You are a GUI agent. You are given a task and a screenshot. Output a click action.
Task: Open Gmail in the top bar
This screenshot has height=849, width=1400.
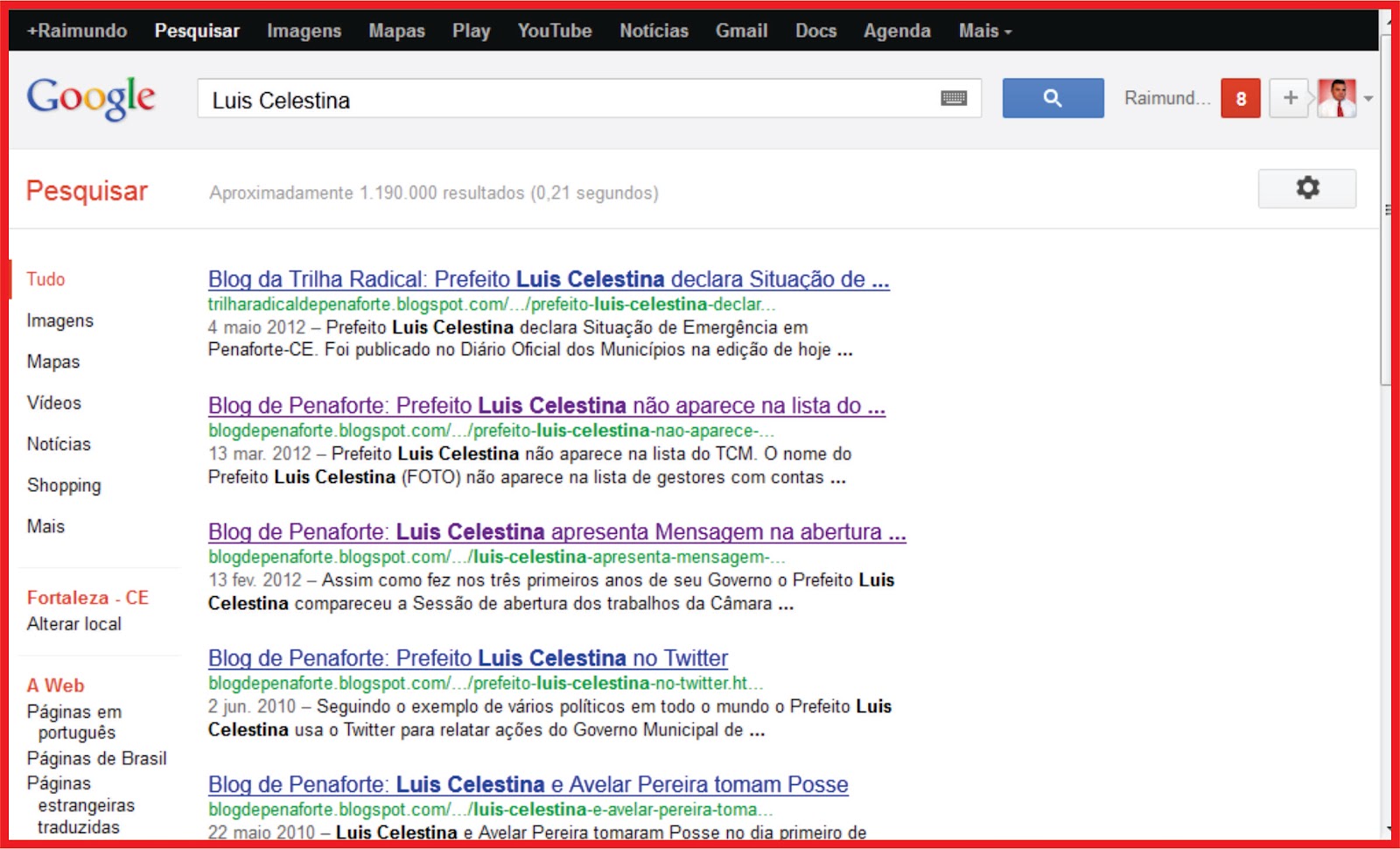tap(741, 31)
